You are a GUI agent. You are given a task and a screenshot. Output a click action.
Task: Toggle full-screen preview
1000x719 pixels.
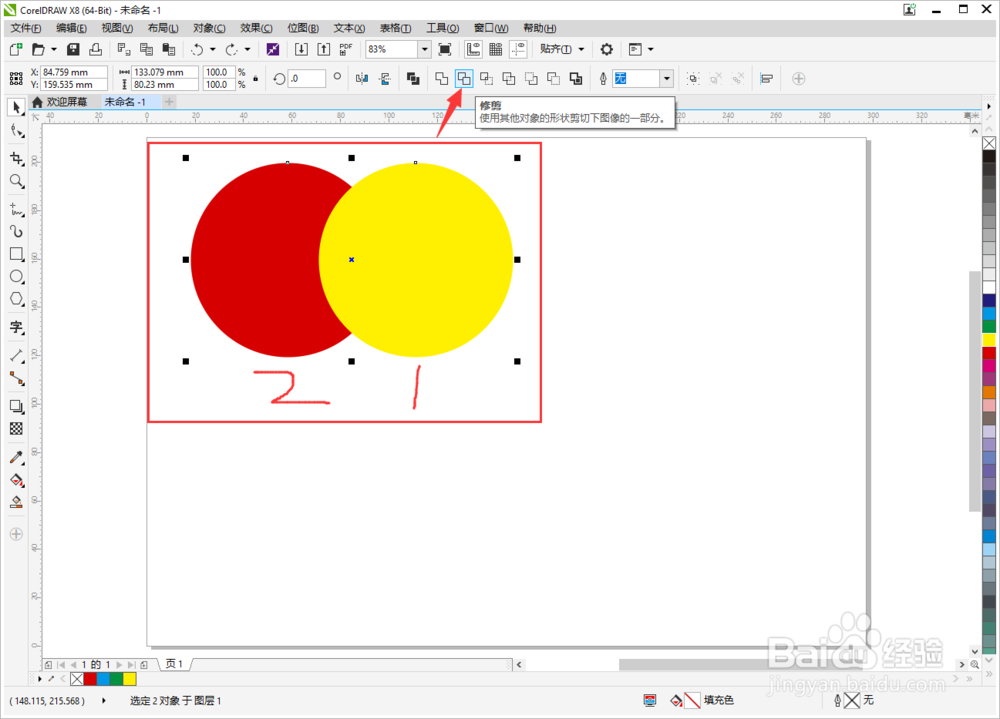click(445, 49)
